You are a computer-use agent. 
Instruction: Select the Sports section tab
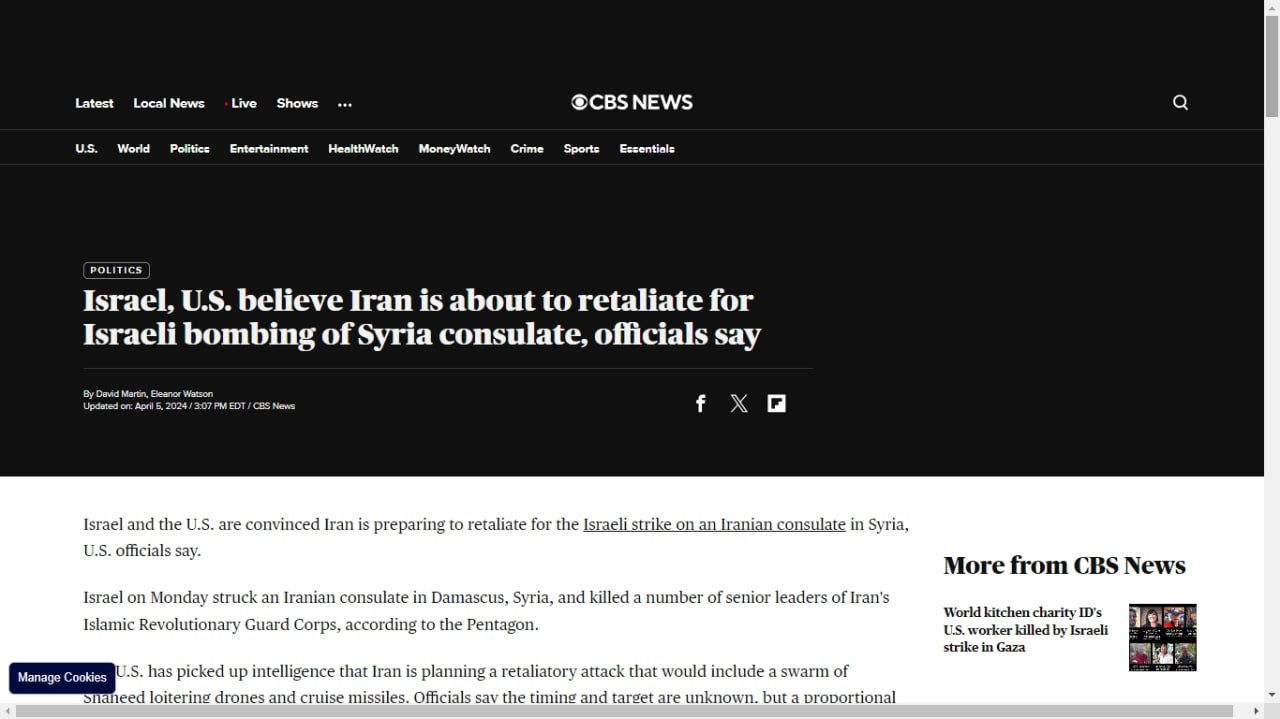pos(581,148)
